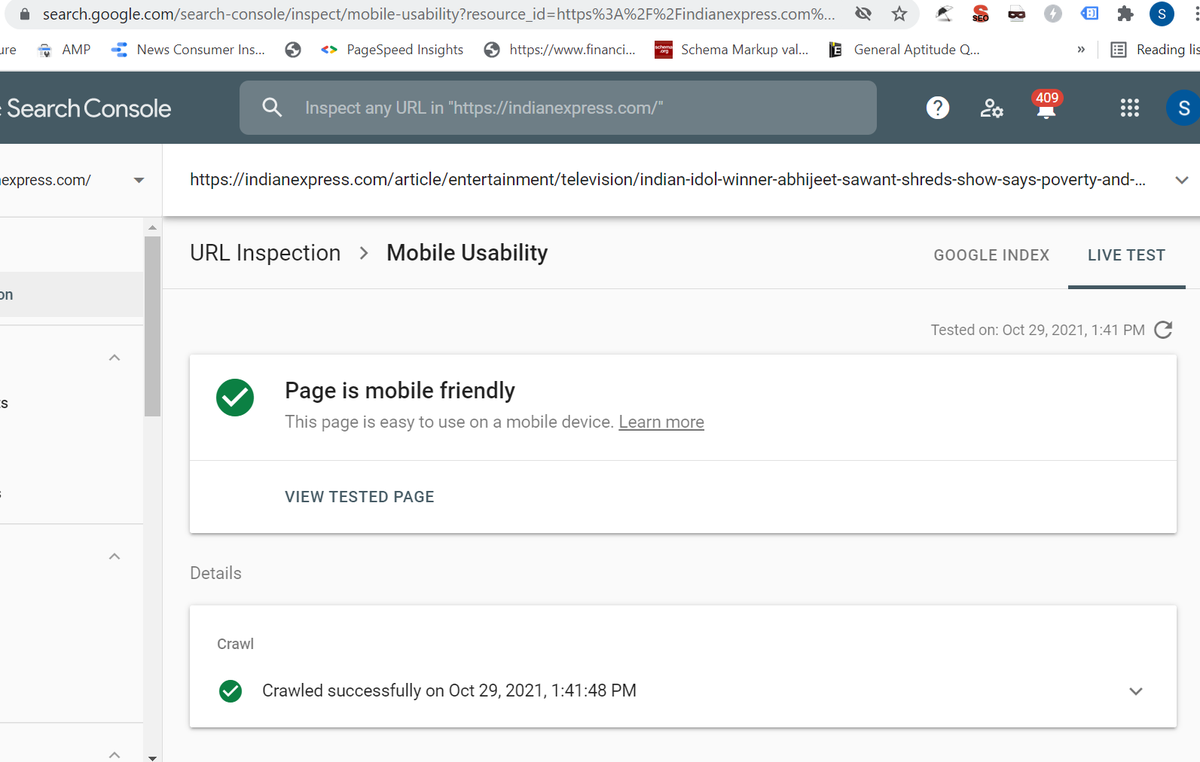This screenshot has height=762, width=1200.
Task: Click the site lock icon in the address bar
Action: tap(25, 15)
